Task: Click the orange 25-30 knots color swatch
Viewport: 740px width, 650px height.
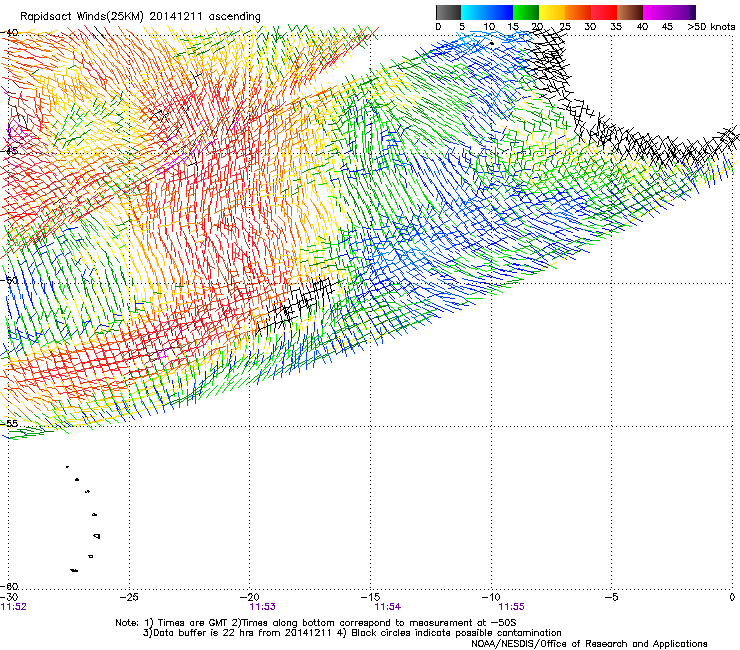Action: coord(578,12)
